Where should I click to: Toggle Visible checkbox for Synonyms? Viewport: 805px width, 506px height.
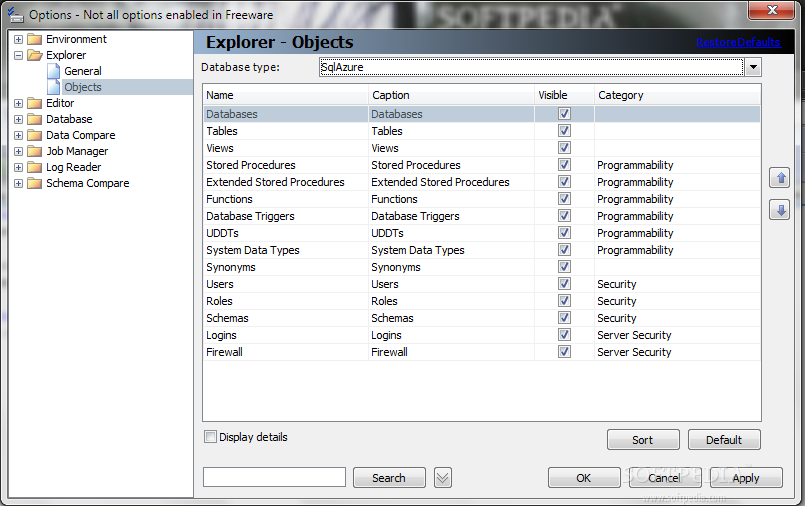click(564, 267)
